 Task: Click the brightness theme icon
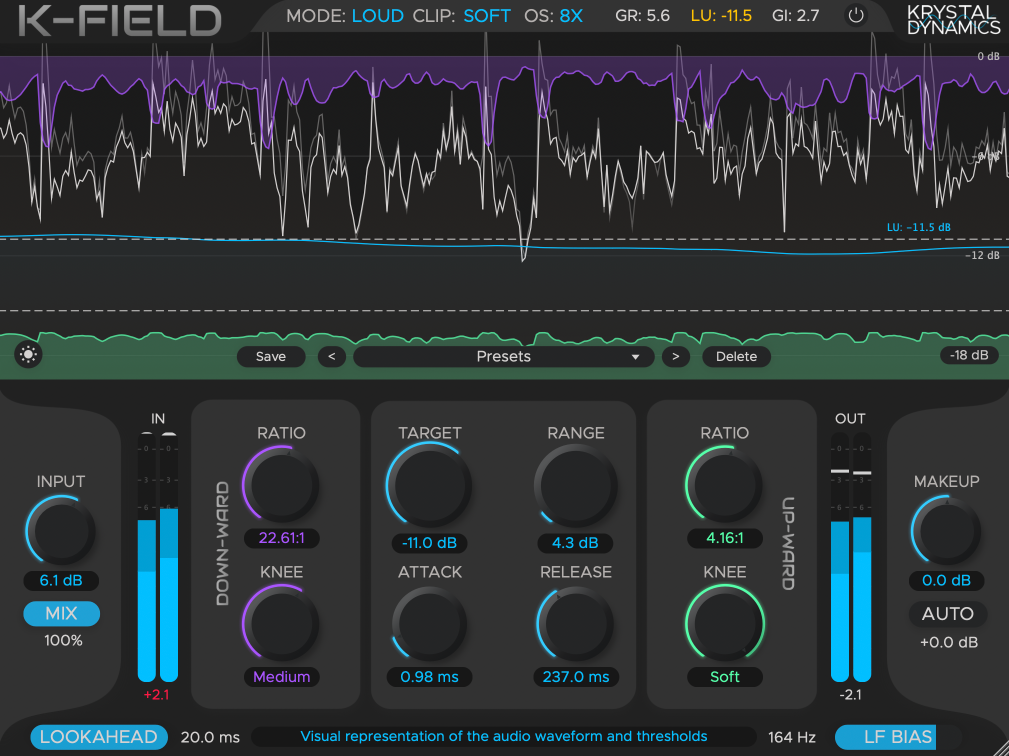click(28, 355)
